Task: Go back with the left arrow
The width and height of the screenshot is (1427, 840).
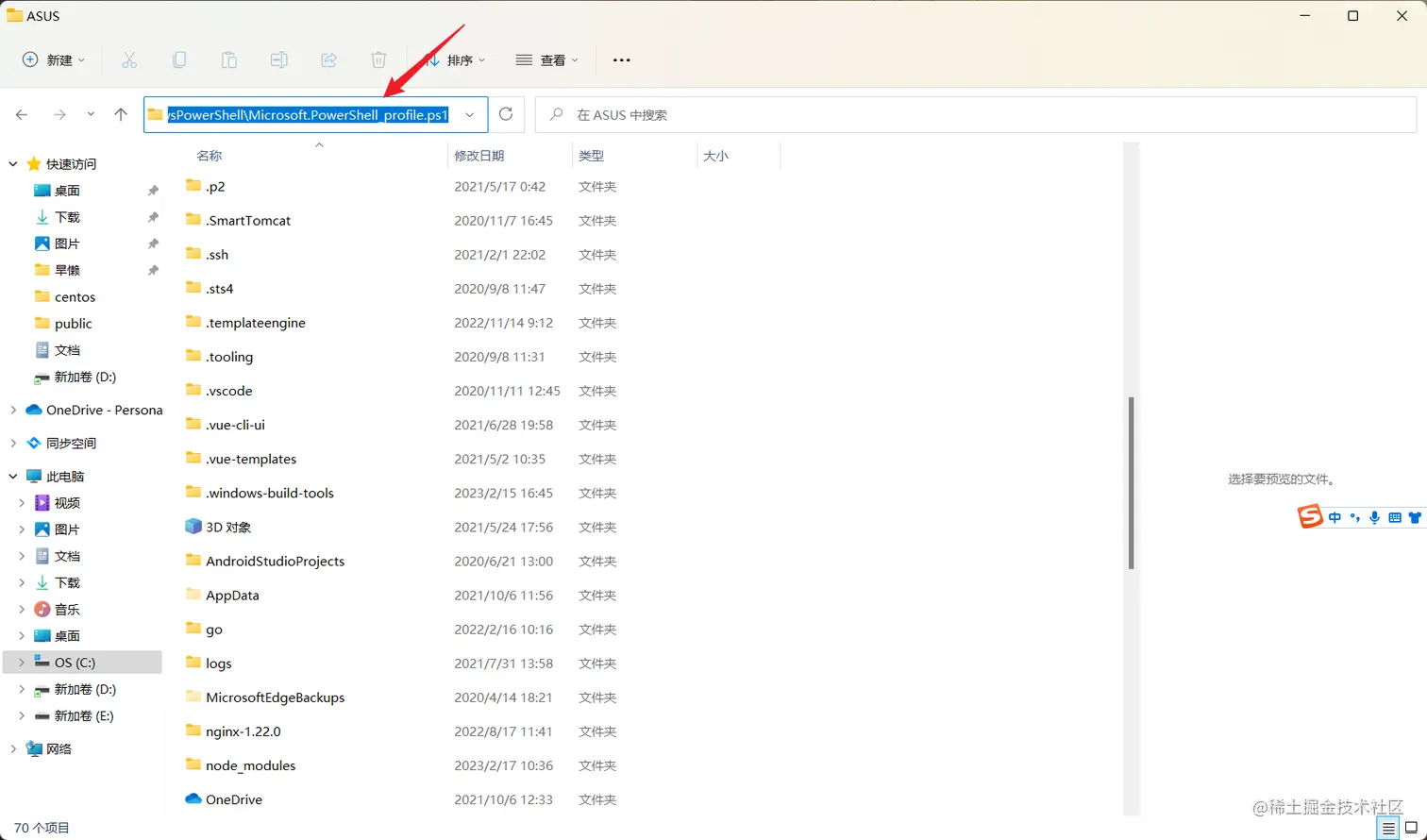Action: tap(22, 114)
